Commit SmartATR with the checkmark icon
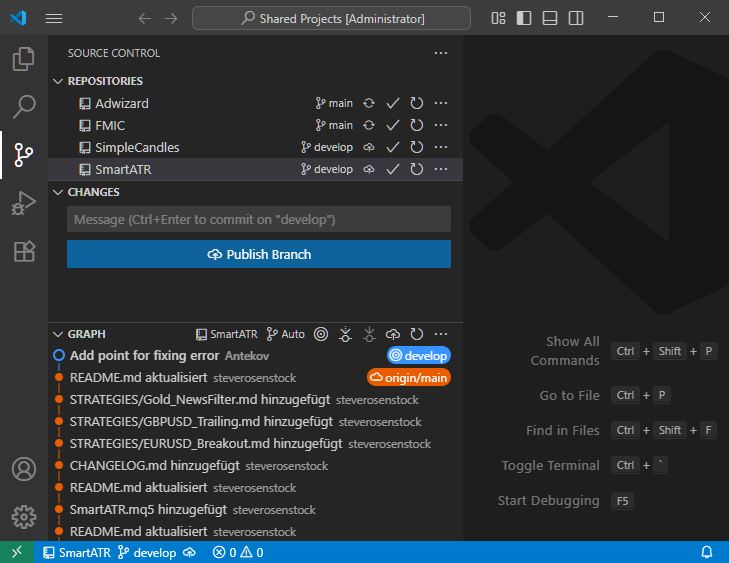This screenshot has height=563, width=729. click(x=393, y=170)
